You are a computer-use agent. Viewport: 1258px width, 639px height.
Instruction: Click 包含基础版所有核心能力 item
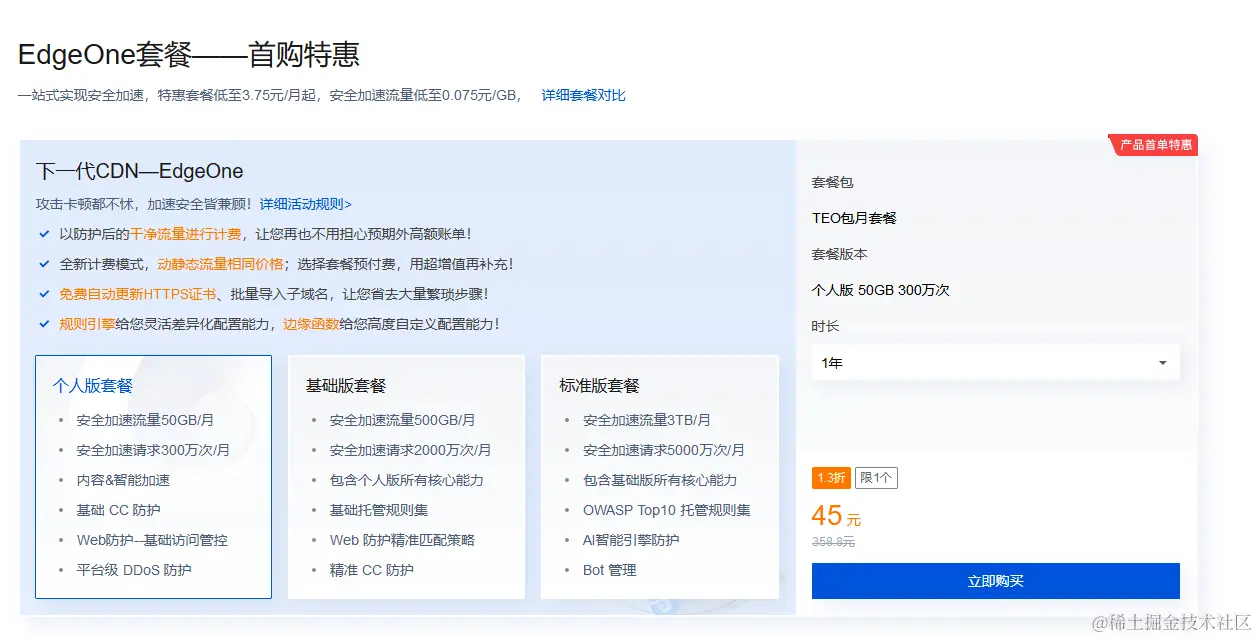pos(660,480)
